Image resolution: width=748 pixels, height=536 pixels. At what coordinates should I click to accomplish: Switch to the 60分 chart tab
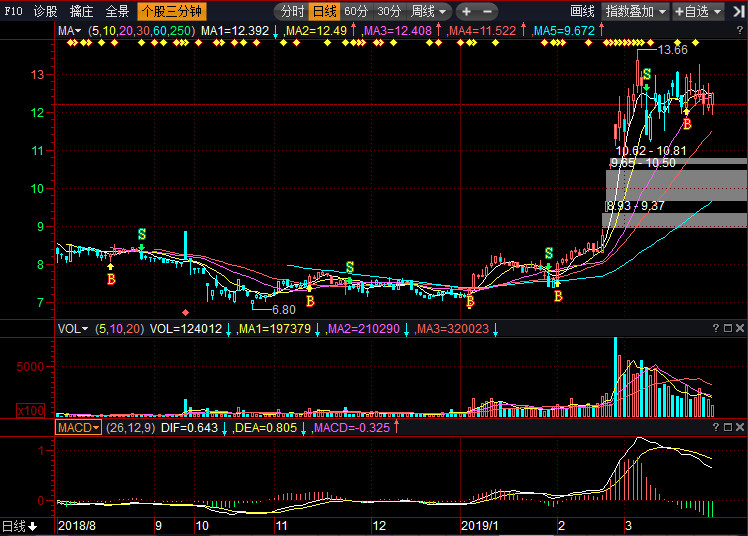click(356, 11)
